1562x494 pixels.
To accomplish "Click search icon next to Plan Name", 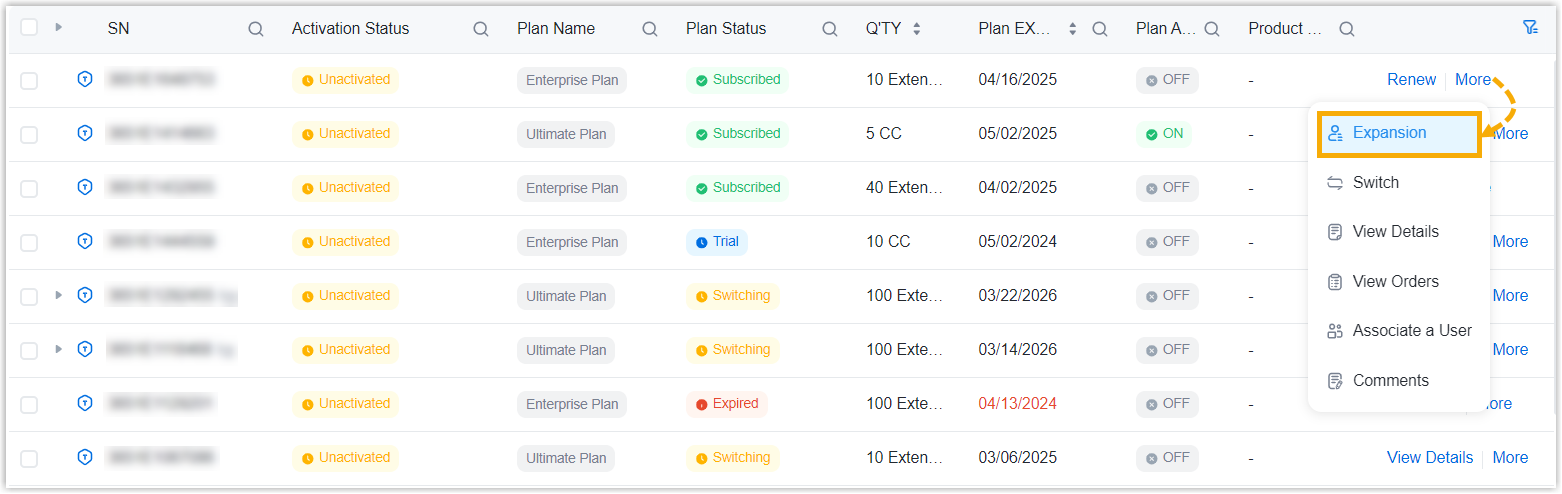I will tap(650, 29).
